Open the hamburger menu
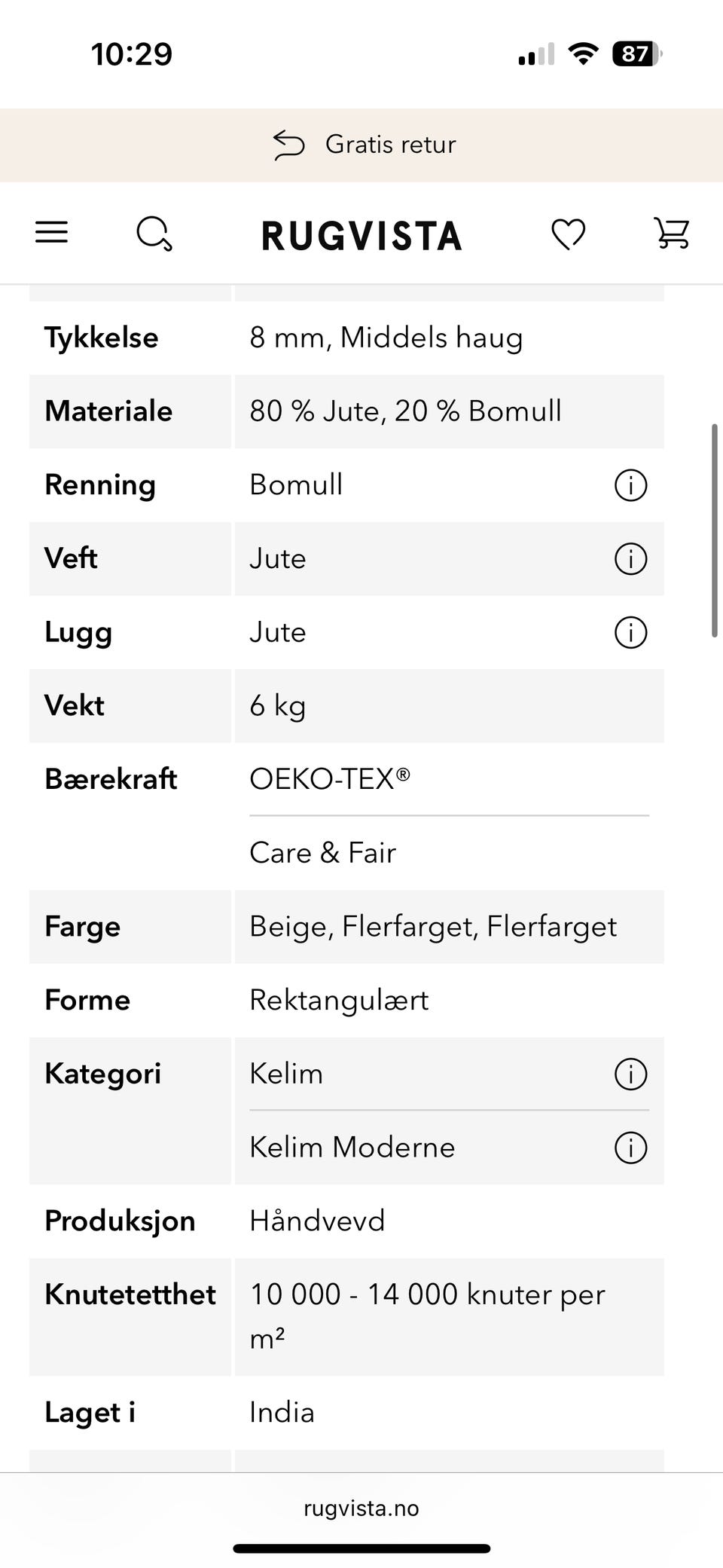Screen dimensions: 723x1568 (x=51, y=232)
